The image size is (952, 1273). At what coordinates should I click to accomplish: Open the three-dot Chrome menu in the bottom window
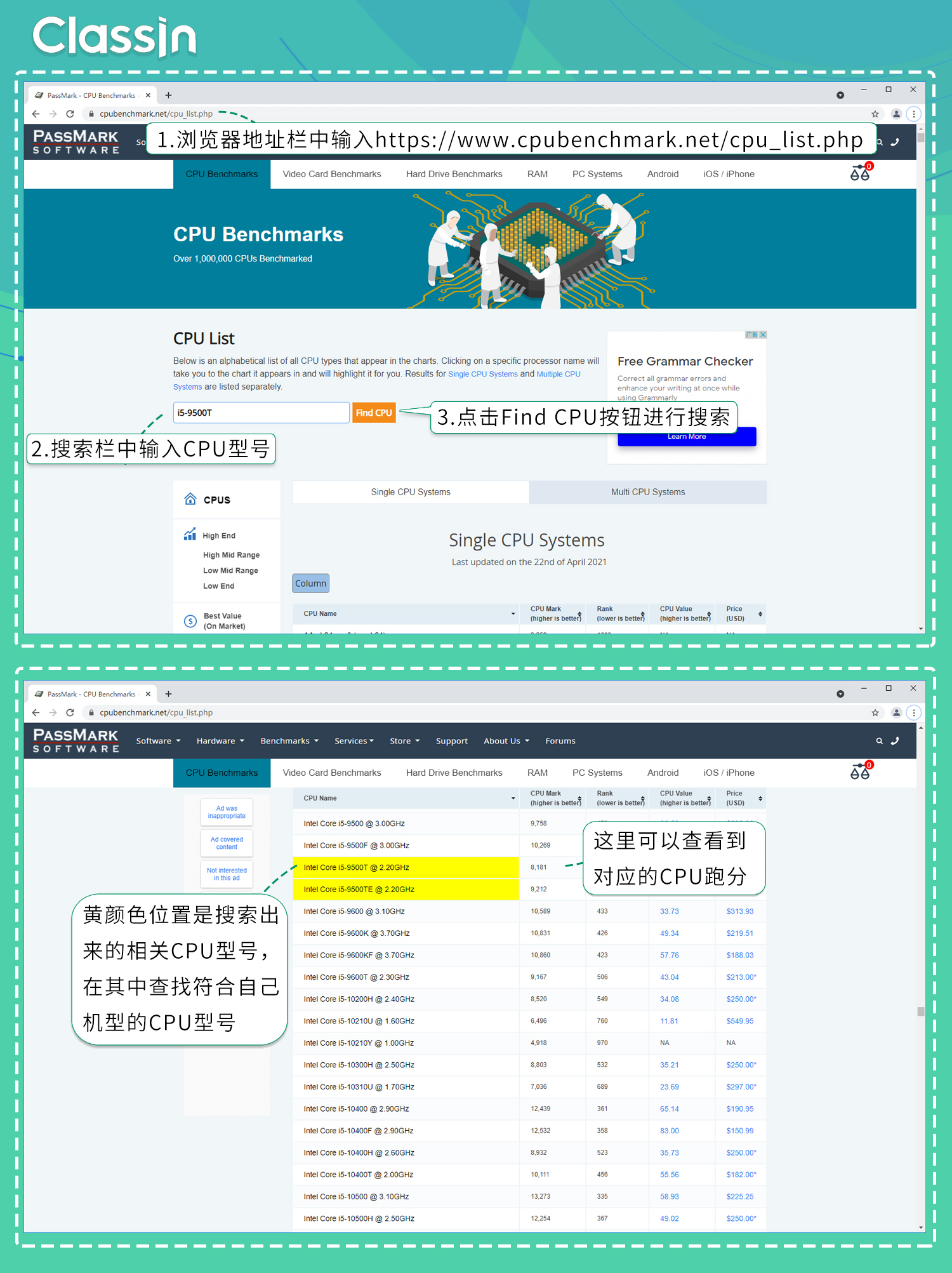[914, 713]
